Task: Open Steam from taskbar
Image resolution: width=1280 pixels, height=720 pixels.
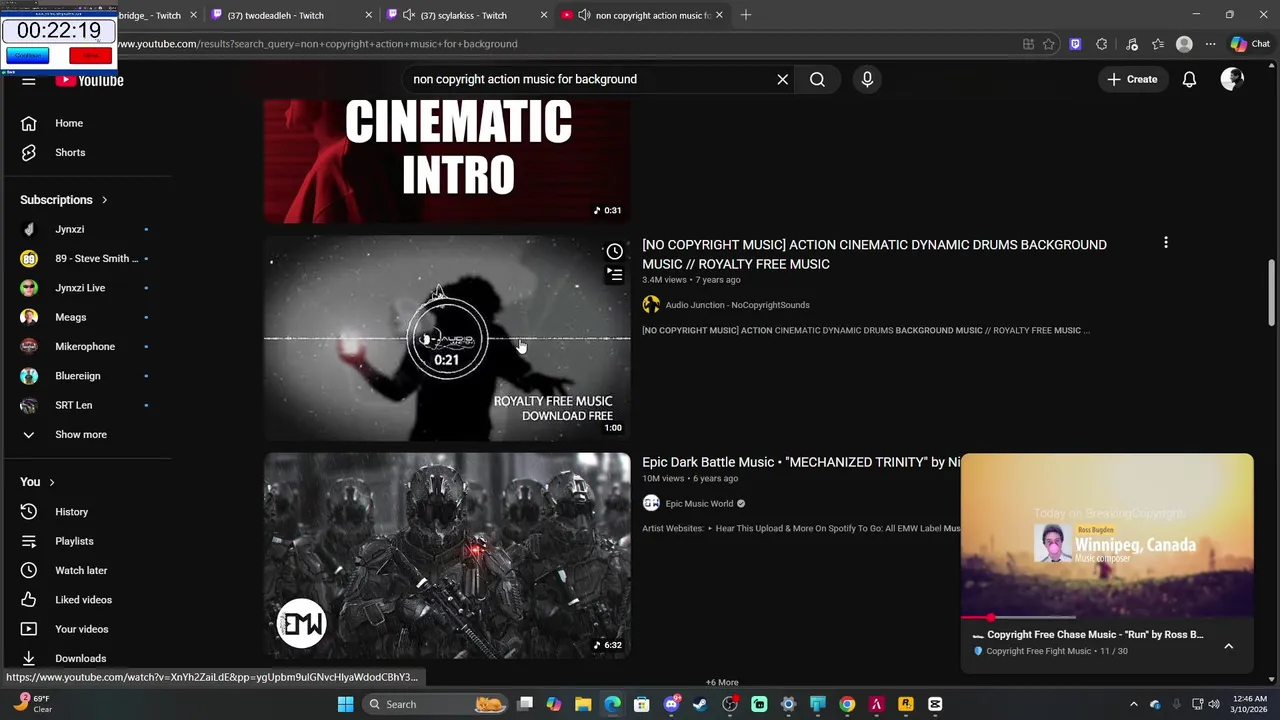Action: click(x=700, y=704)
